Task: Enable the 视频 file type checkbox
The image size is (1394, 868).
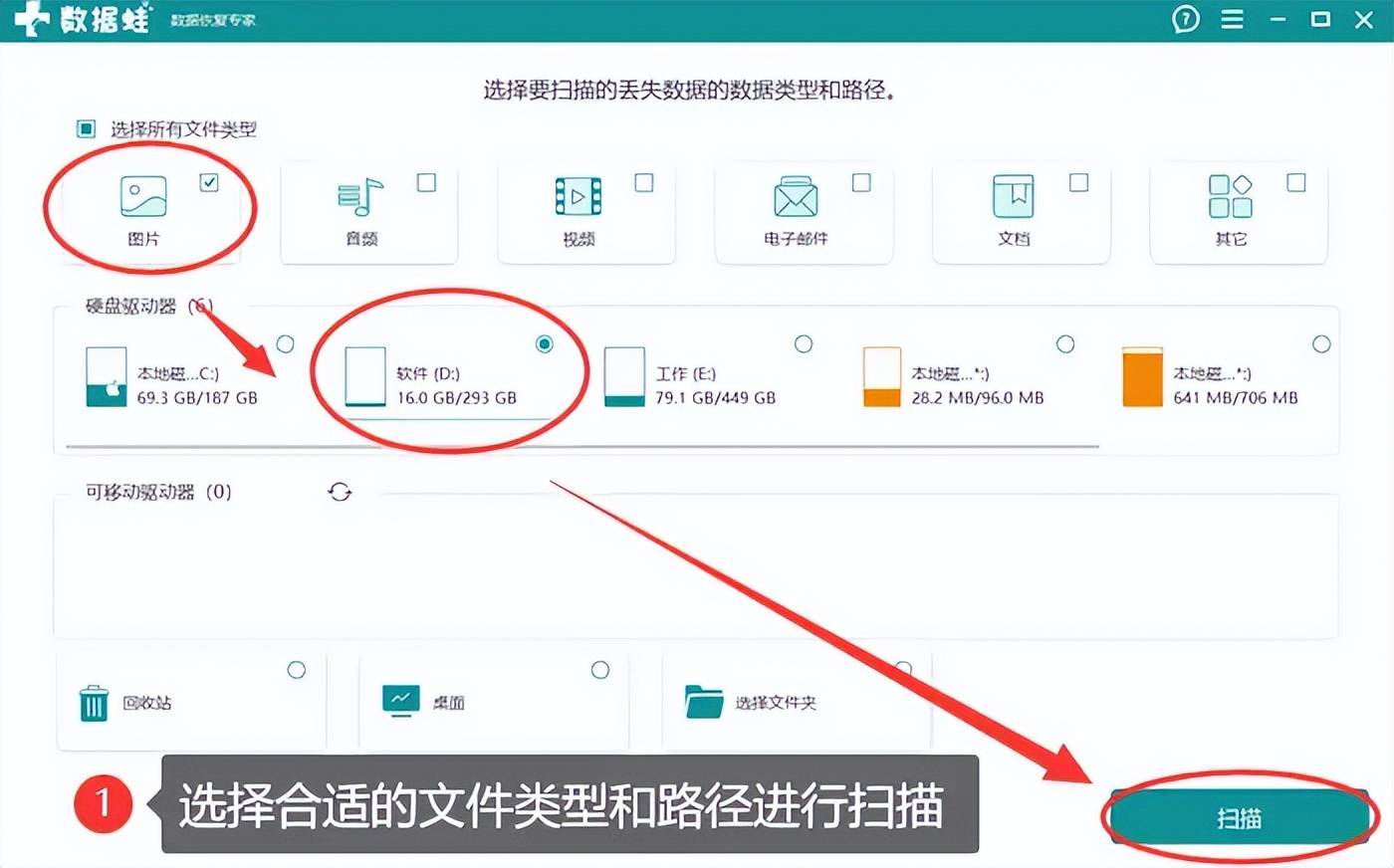Action: coord(644,182)
